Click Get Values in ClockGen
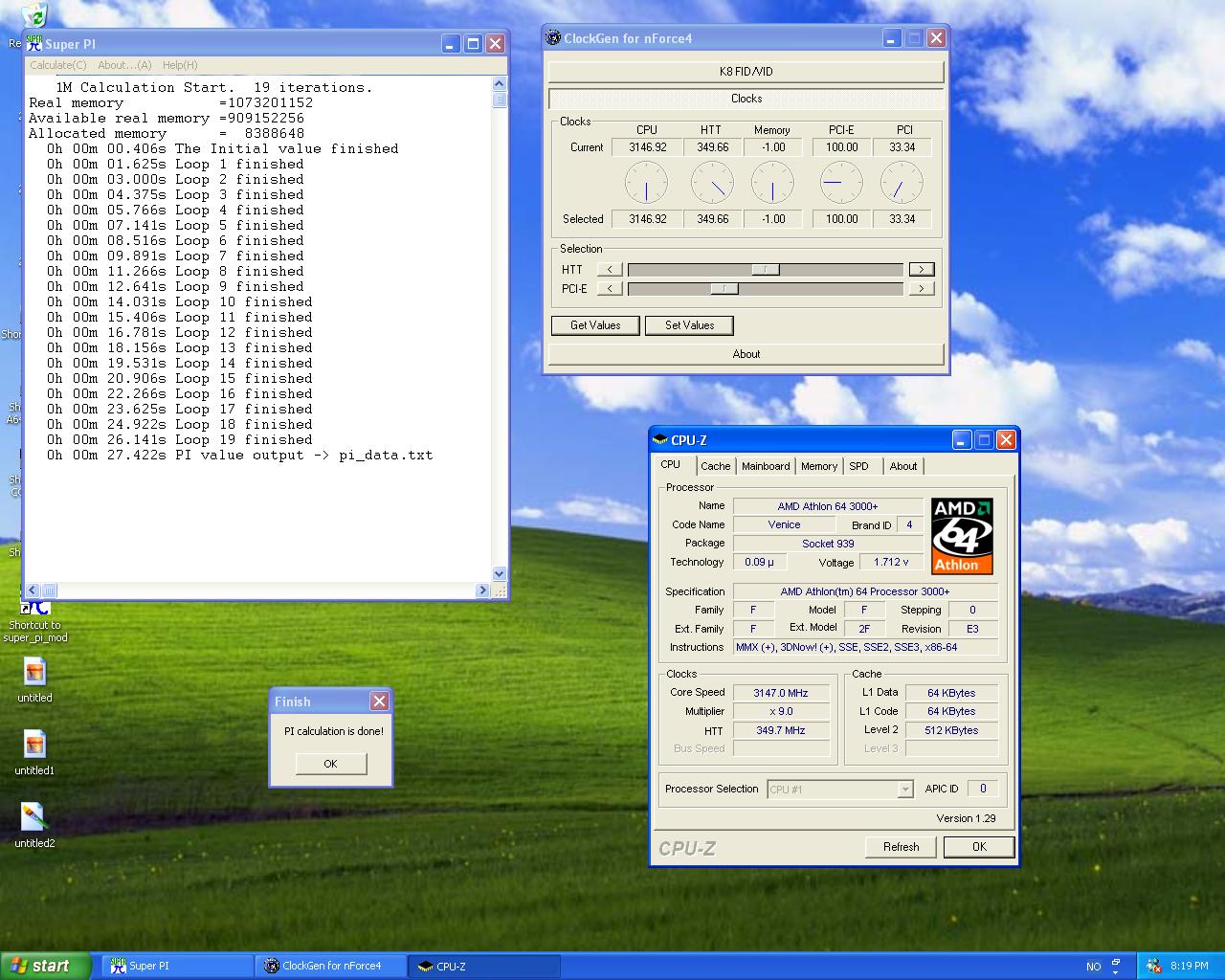This screenshot has width=1225, height=980. 595,325
